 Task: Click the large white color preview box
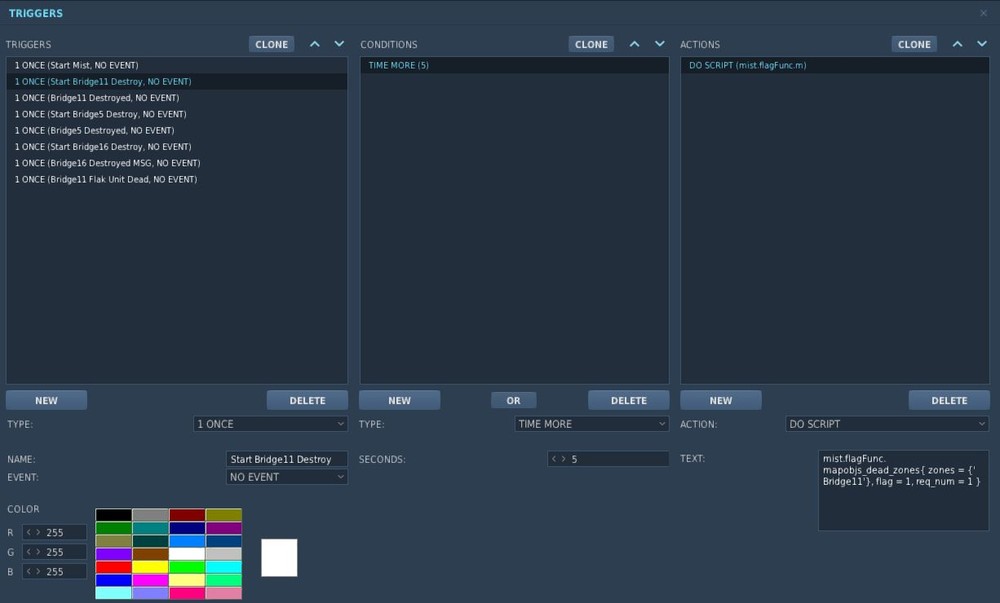(279, 558)
